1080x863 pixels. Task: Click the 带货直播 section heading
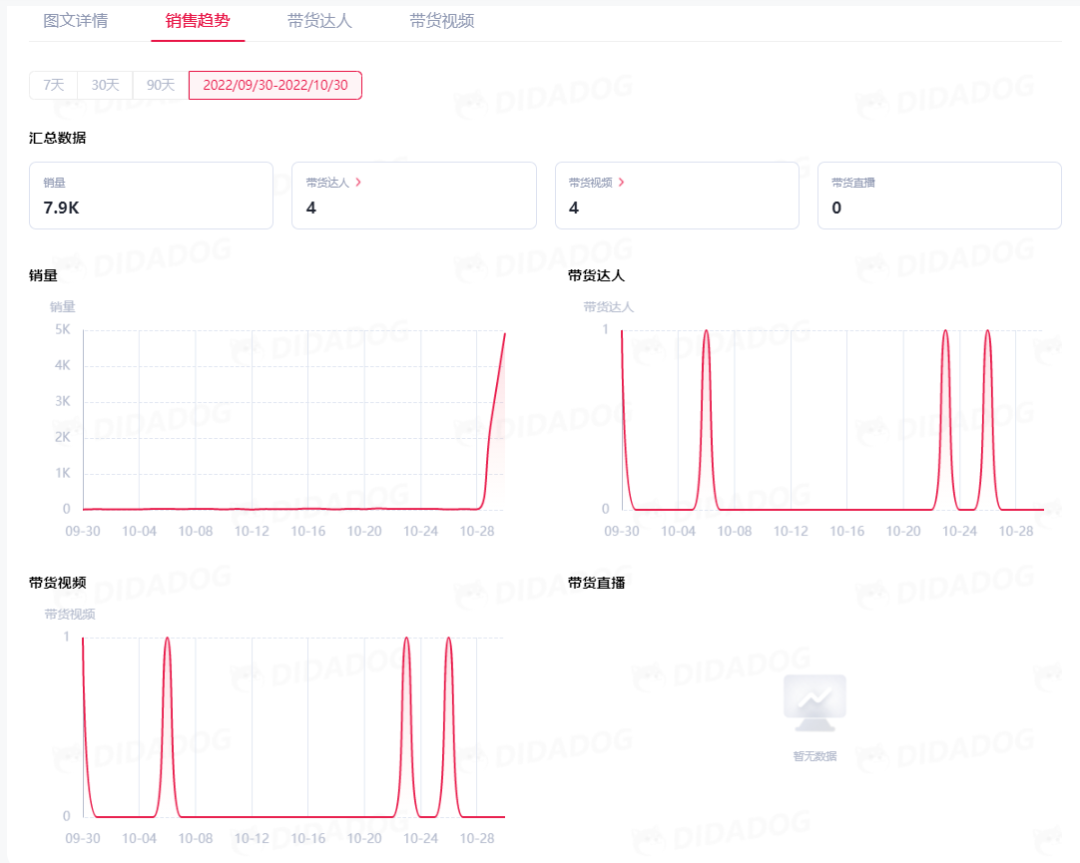point(596,583)
